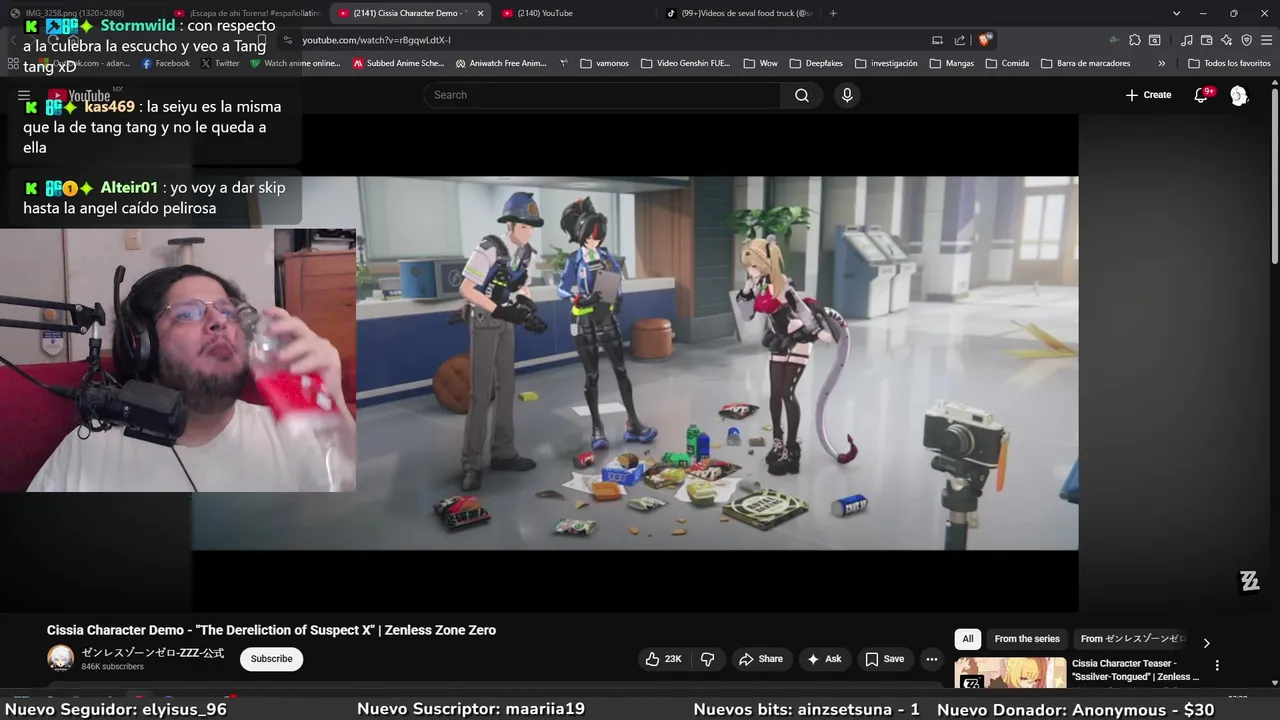
Task: Start voice search with the microphone icon
Action: click(x=847, y=95)
